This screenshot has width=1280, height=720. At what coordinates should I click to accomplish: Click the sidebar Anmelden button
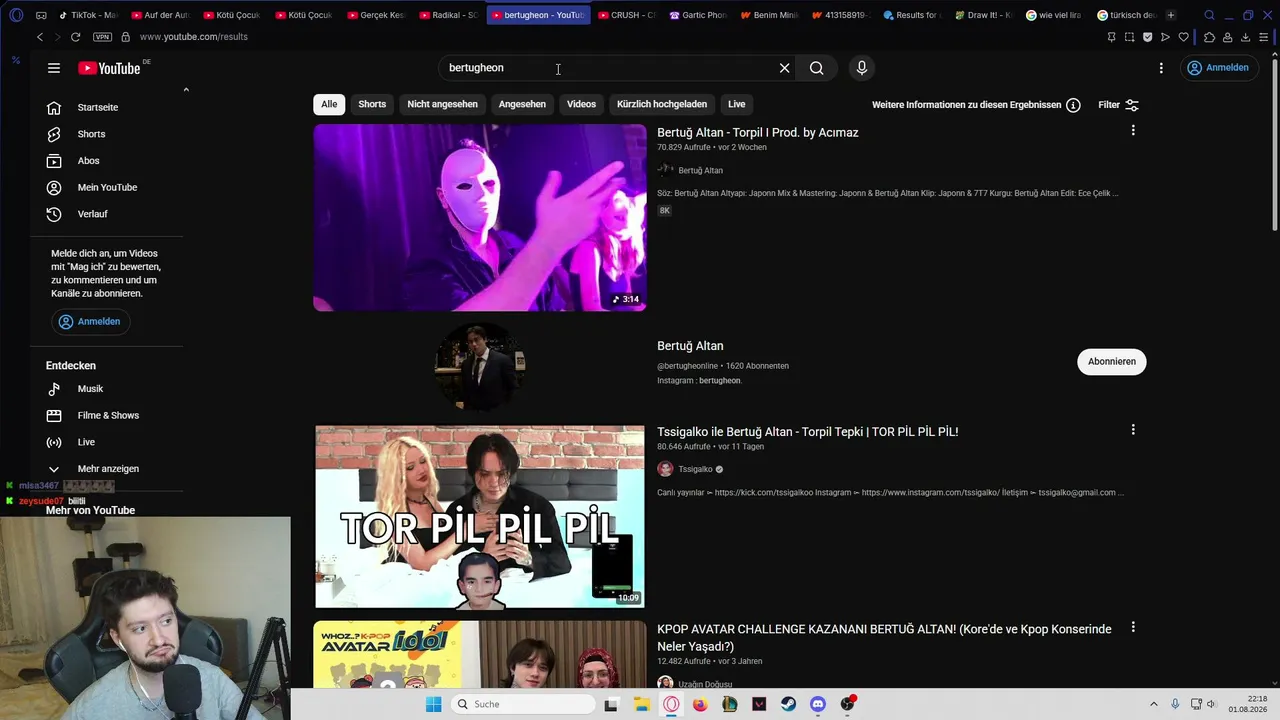point(89,321)
